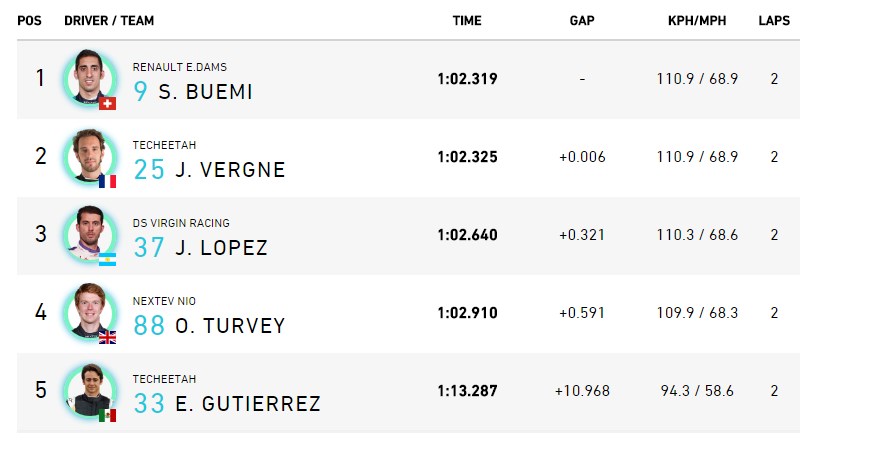Open the S. BUEMI driver name

point(205,92)
